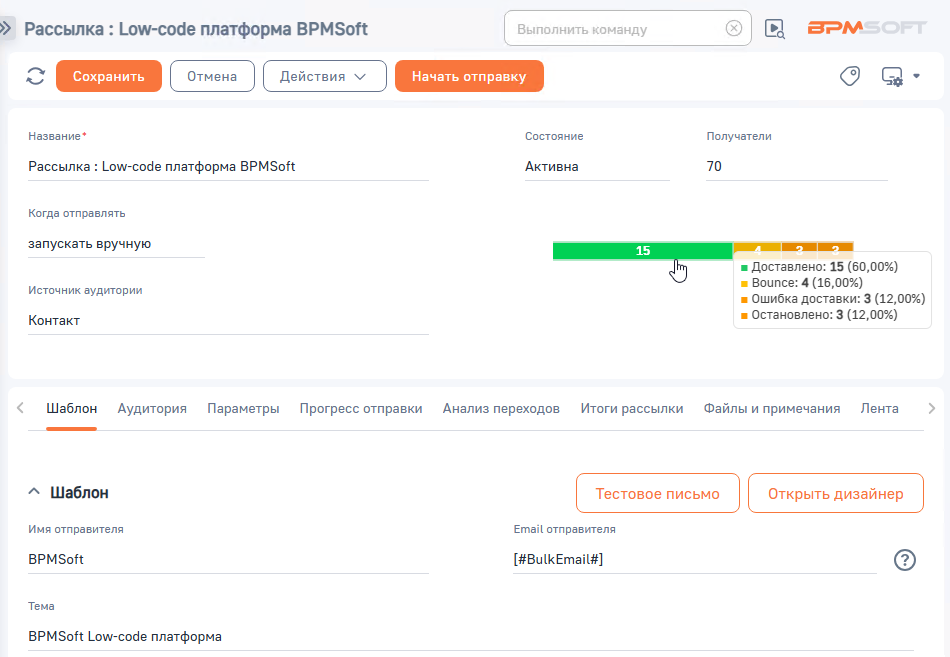Click the Доставлено legend entry

coord(819,267)
